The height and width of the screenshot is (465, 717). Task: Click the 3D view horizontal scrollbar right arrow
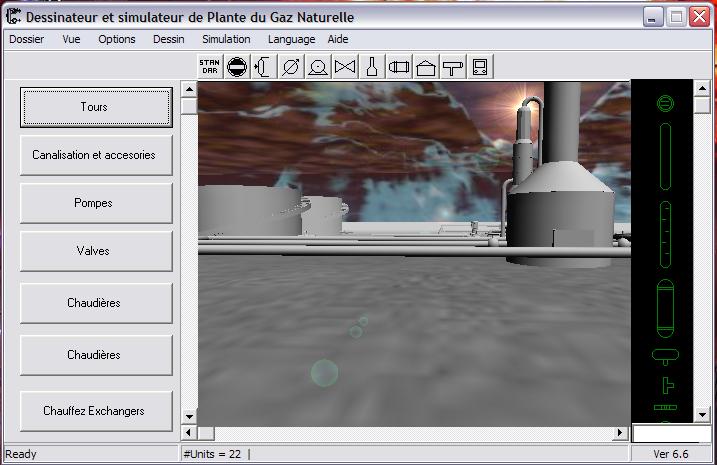tap(620, 433)
